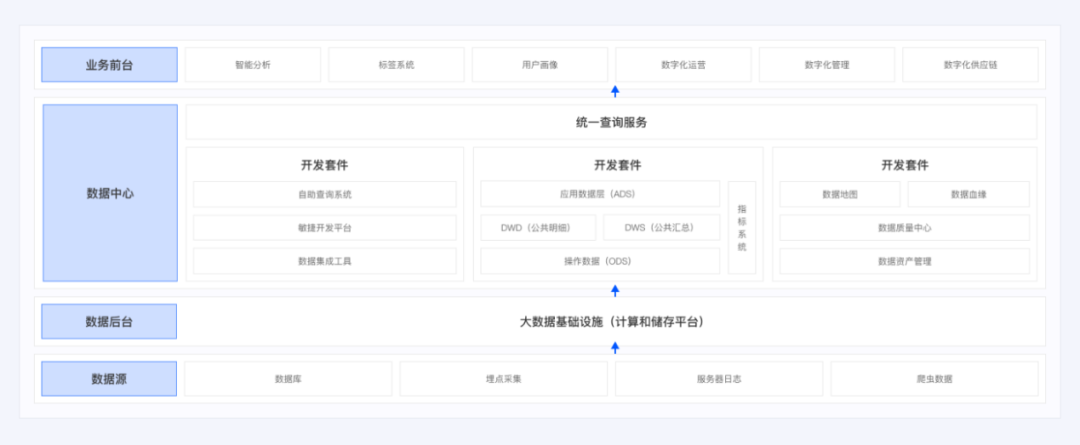Click 开发套件 heading above 自助查询系统

(x=324, y=165)
